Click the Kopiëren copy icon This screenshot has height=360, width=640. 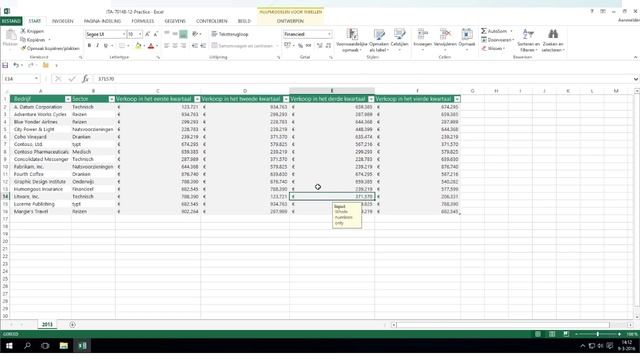click(23, 40)
